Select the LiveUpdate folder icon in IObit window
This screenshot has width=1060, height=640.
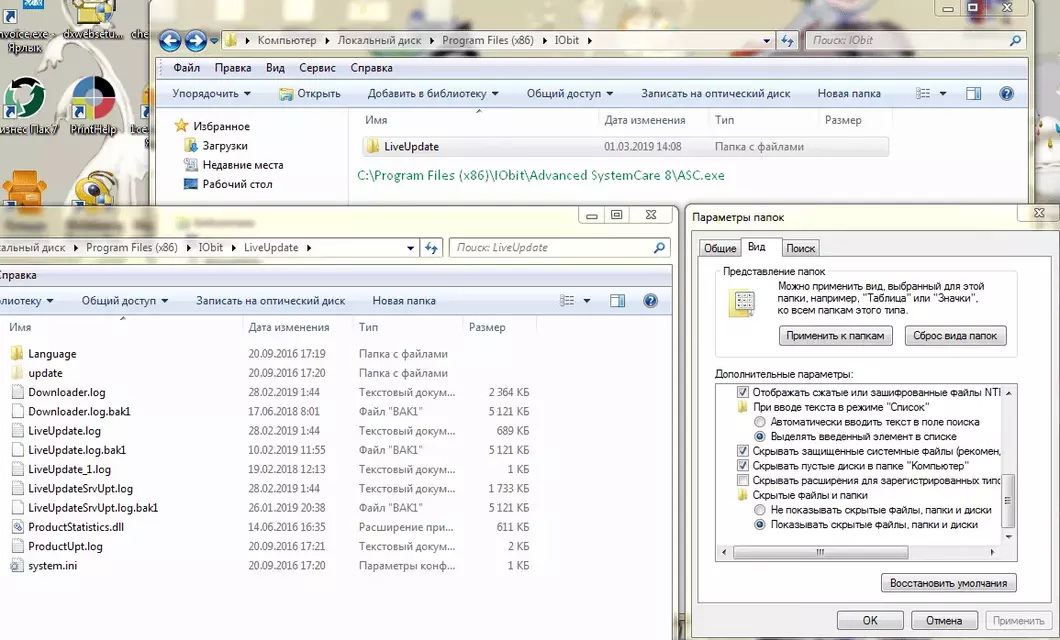372,147
